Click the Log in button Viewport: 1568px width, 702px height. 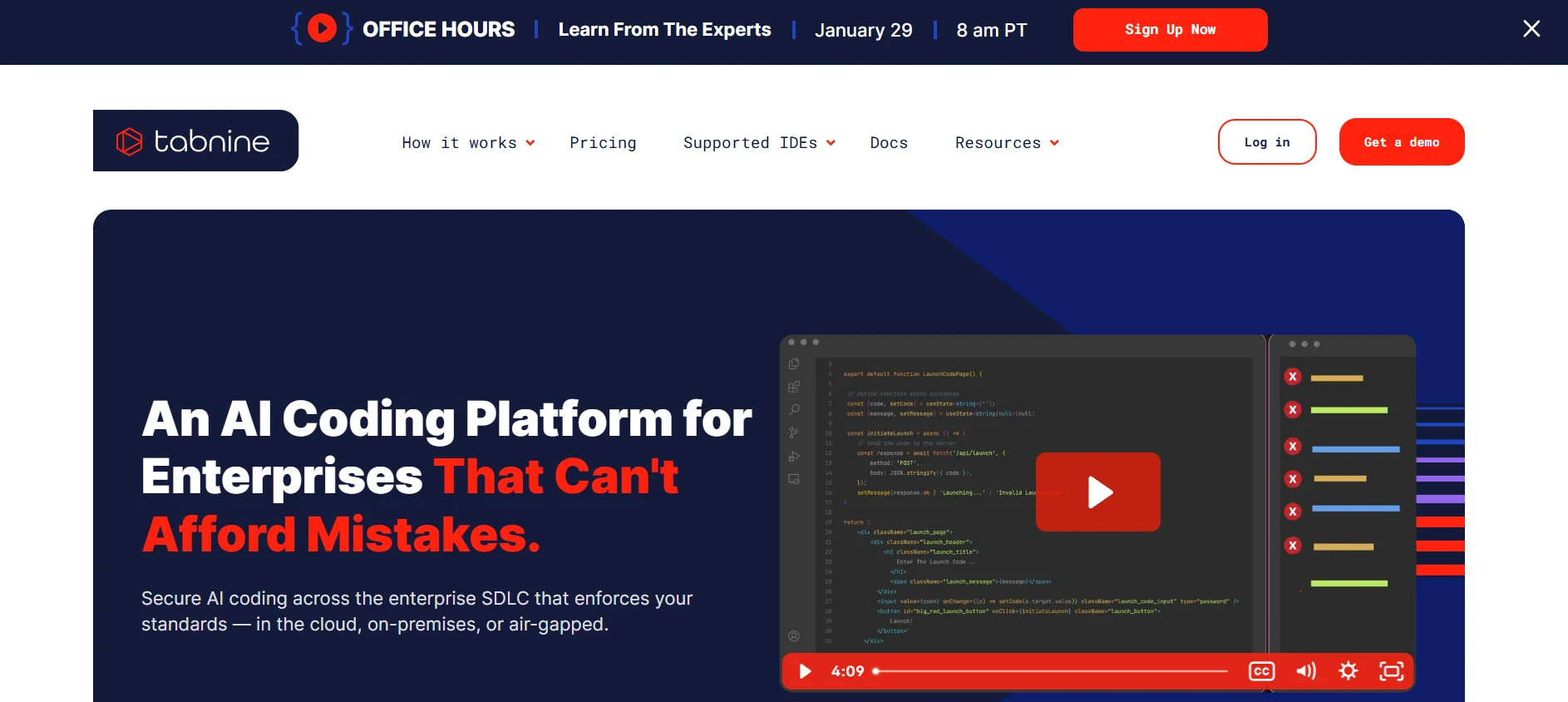tap(1266, 142)
